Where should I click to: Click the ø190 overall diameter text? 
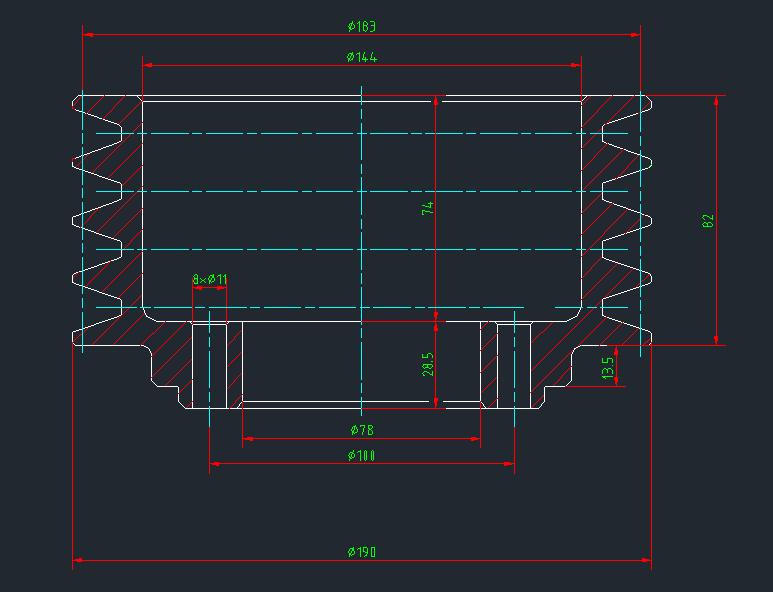(361, 552)
